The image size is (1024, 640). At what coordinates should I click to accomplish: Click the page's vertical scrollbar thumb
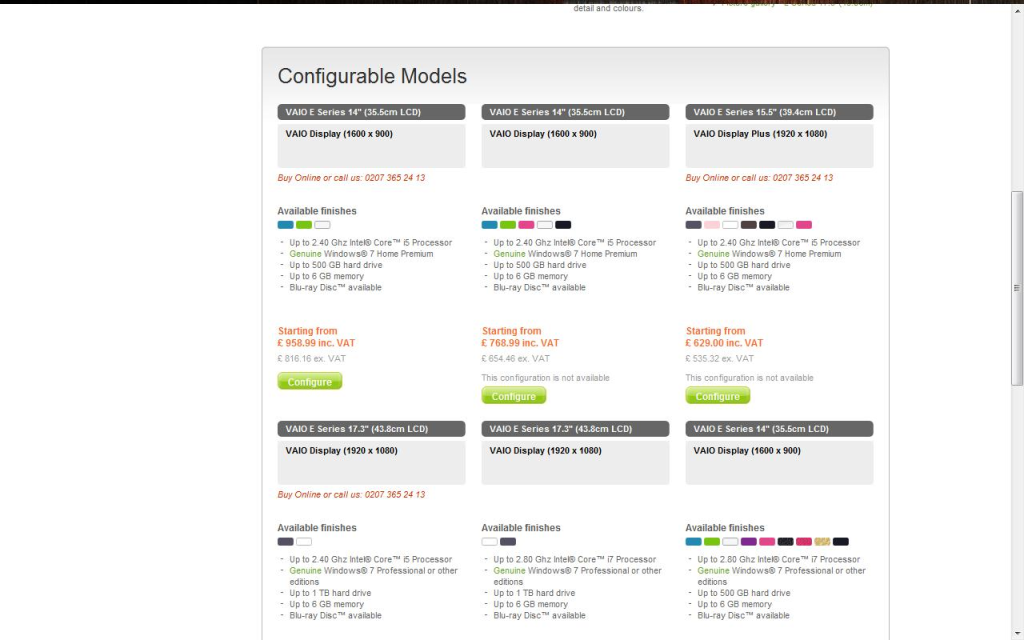(1017, 288)
